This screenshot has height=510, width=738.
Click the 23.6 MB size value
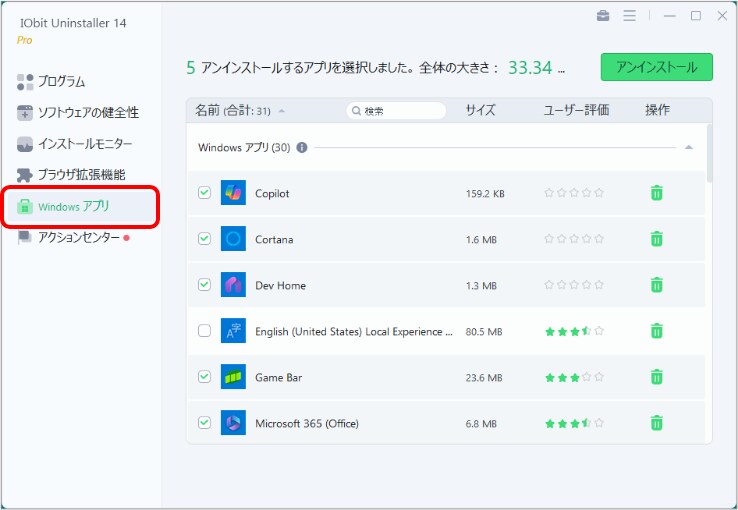[484, 378]
